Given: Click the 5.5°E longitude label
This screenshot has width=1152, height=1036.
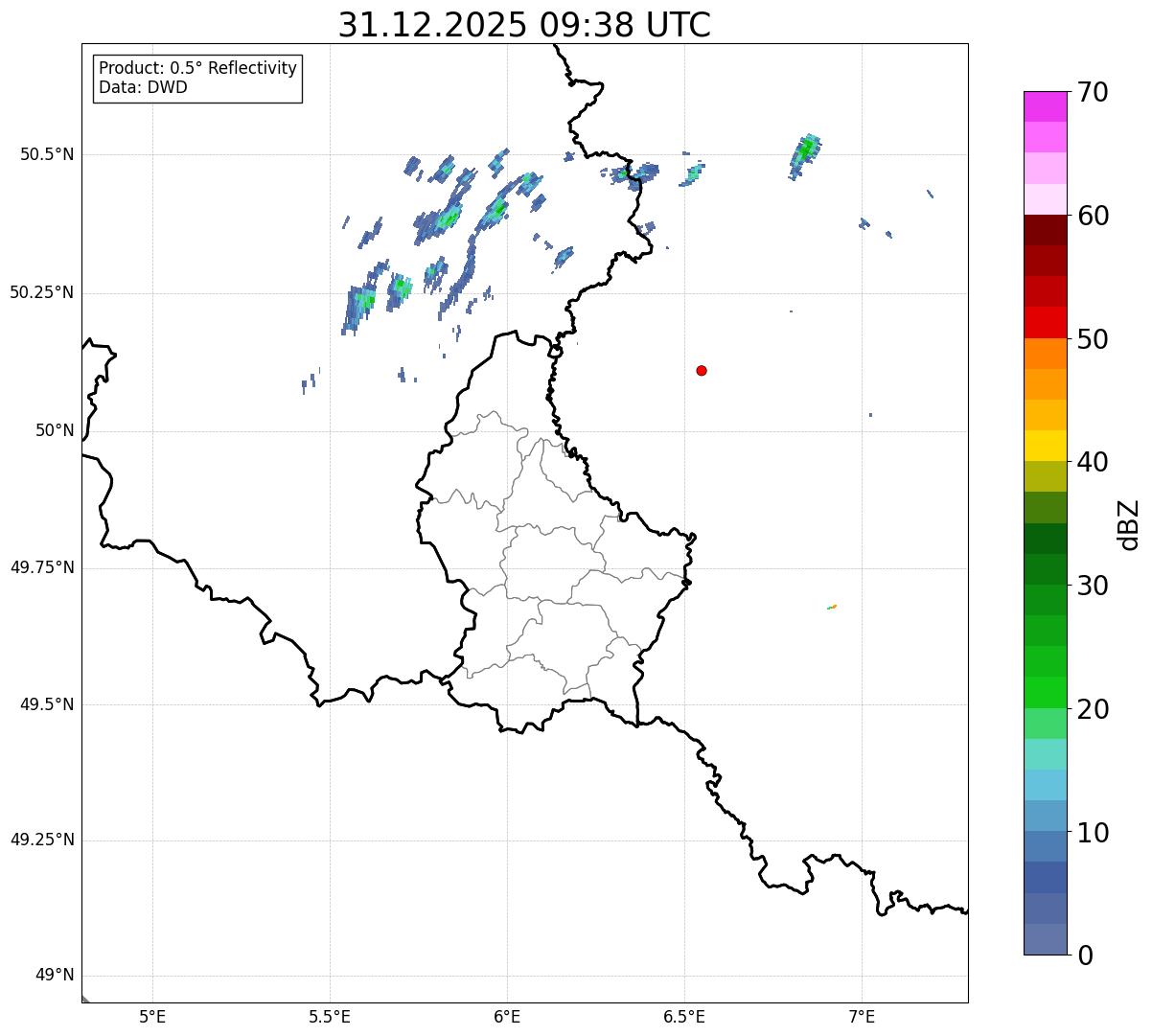Looking at the screenshot, I should (330, 1016).
